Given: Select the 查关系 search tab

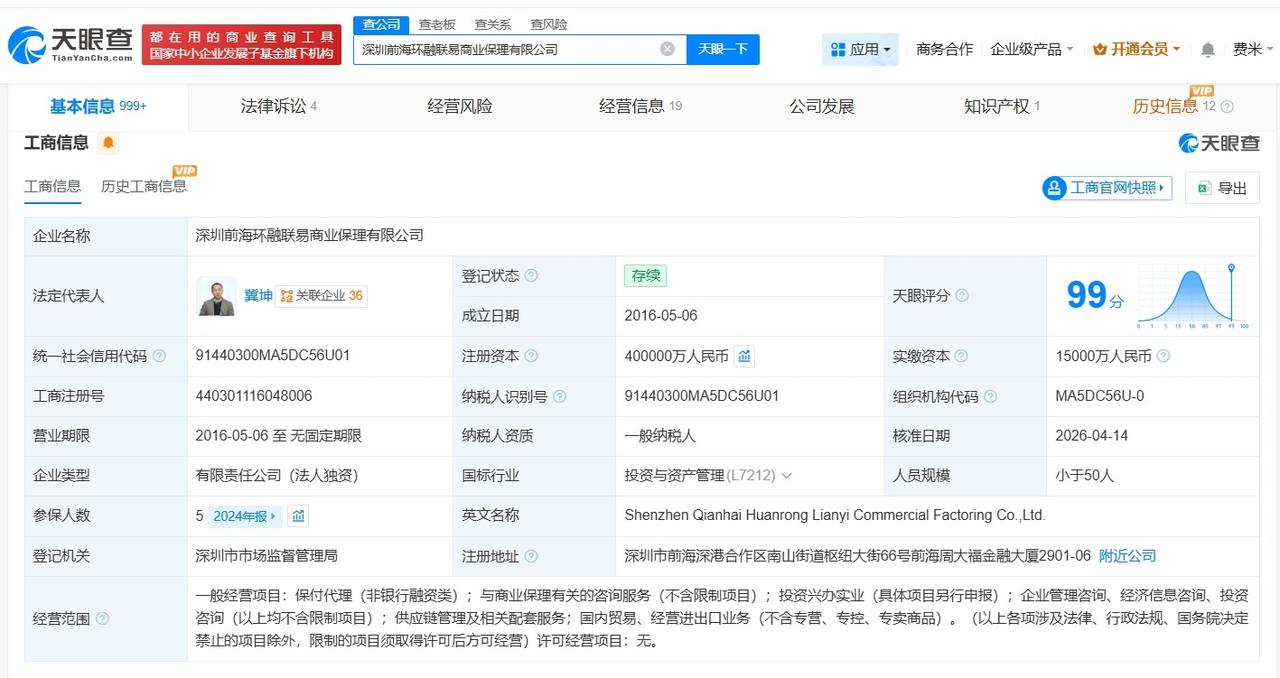Looking at the screenshot, I should 493,24.
